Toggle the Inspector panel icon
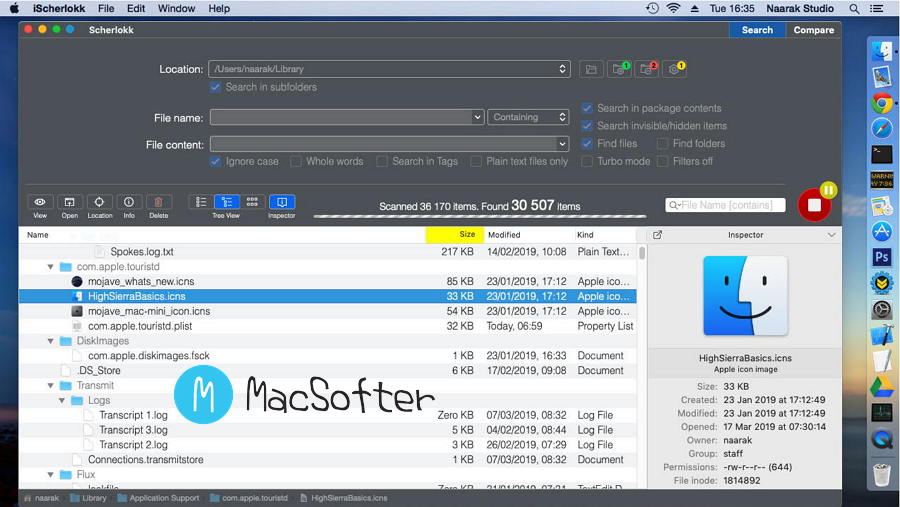Image resolution: width=900 pixels, height=507 pixels. 282,202
